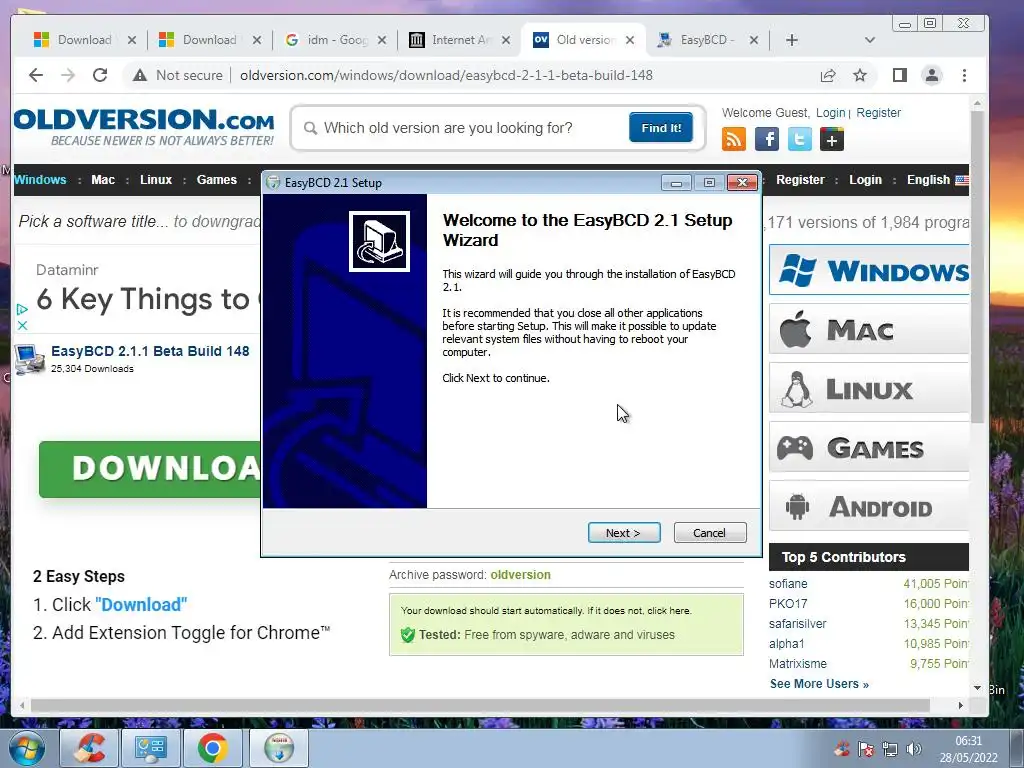Open the EasyBCD installer taskbar icon

tap(279, 748)
